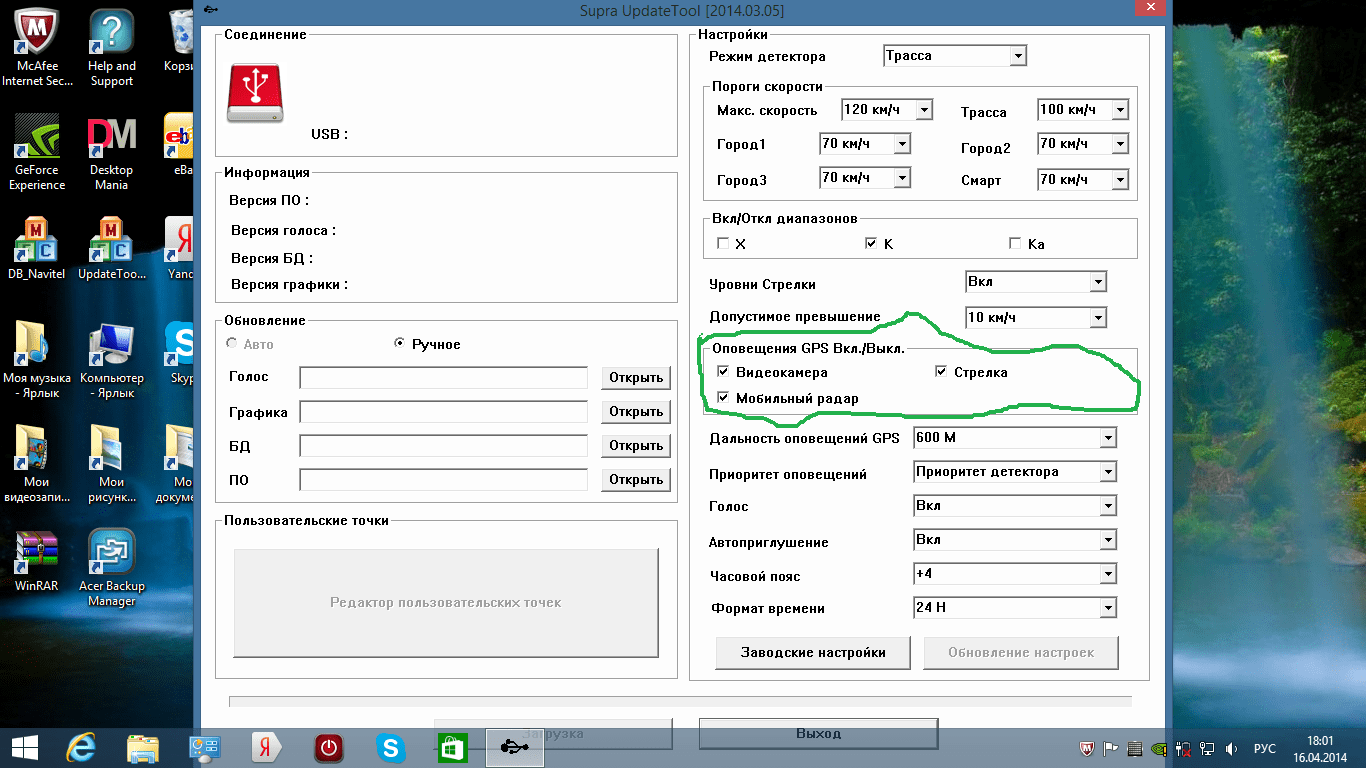Open Acer Backup Manager desktop icon
This screenshot has height=768, width=1366.
(111, 558)
